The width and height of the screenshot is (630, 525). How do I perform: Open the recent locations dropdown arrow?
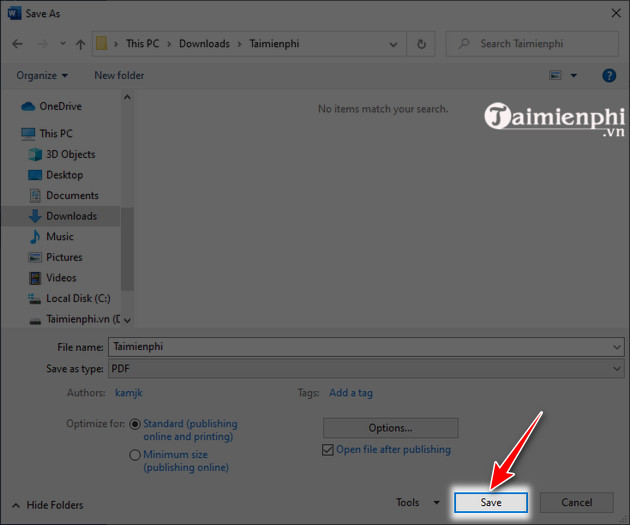(x=63, y=43)
